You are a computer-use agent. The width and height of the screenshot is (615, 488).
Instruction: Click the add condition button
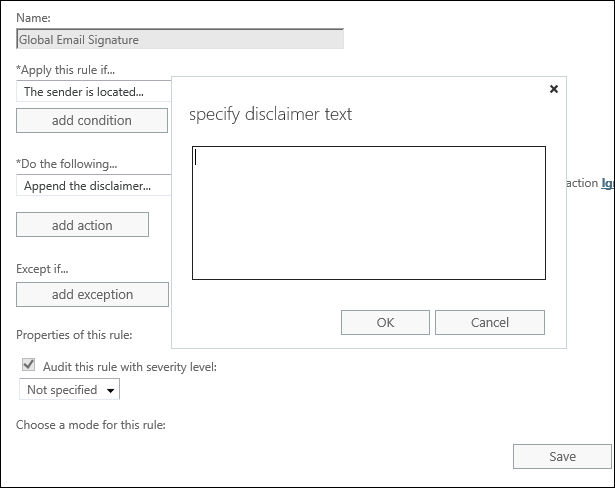(x=92, y=120)
